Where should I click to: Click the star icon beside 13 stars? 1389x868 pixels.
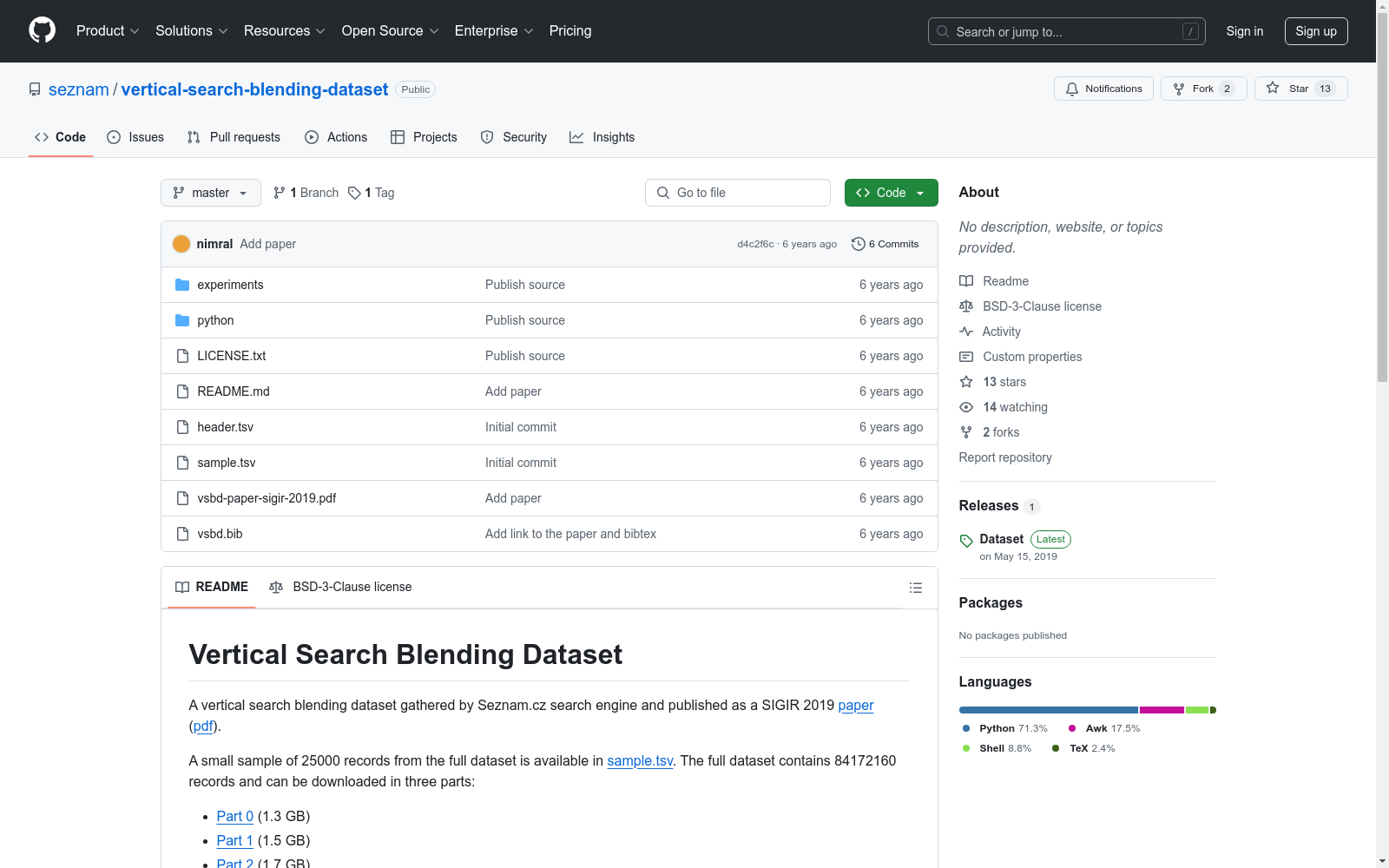click(x=966, y=382)
